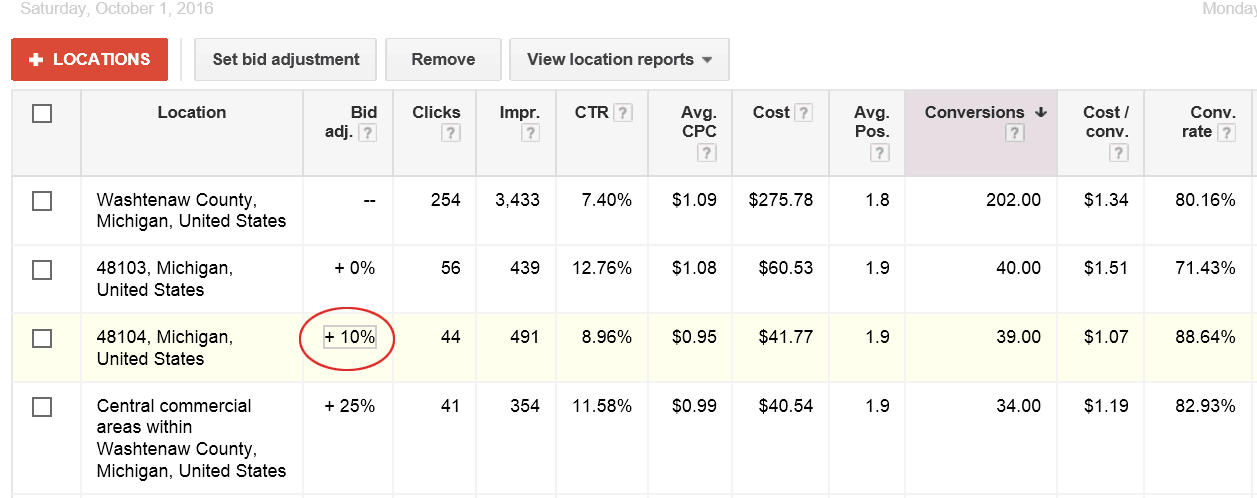Image resolution: width=1257 pixels, height=498 pixels.
Task: Click the help icon under Avg. CPC
Action: coord(707,153)
